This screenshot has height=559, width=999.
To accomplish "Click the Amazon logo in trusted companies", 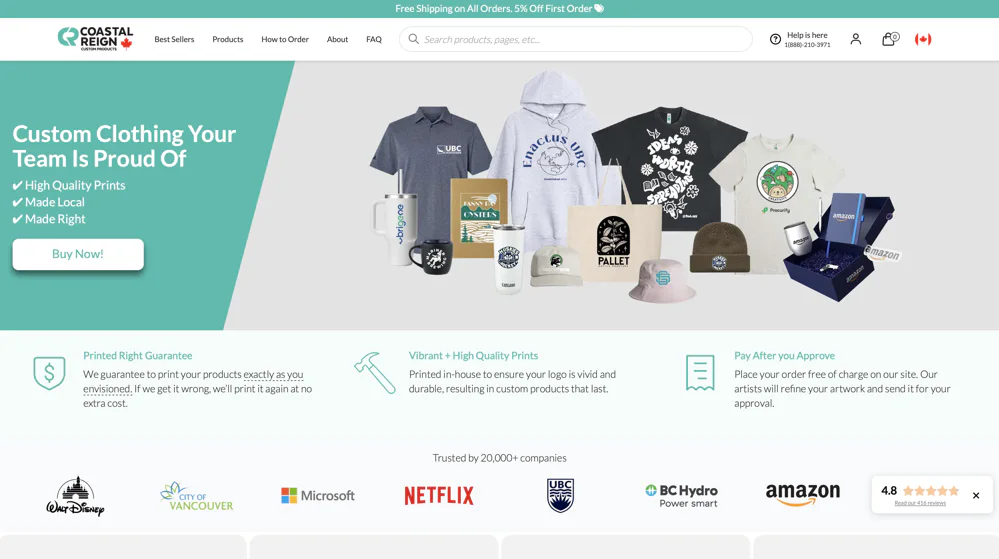I will tap(803, 495).
